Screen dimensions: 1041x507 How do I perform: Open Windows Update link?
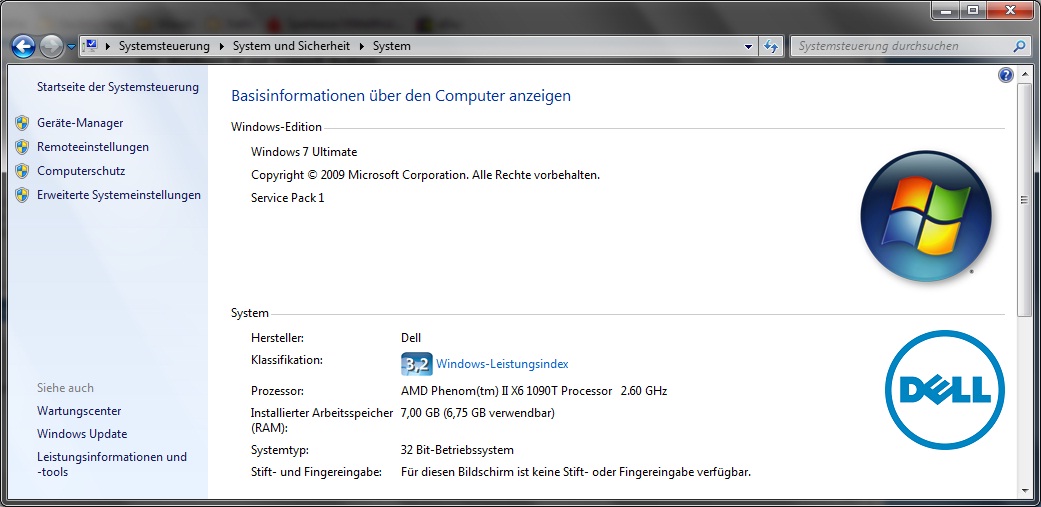(x=82, y=434)
